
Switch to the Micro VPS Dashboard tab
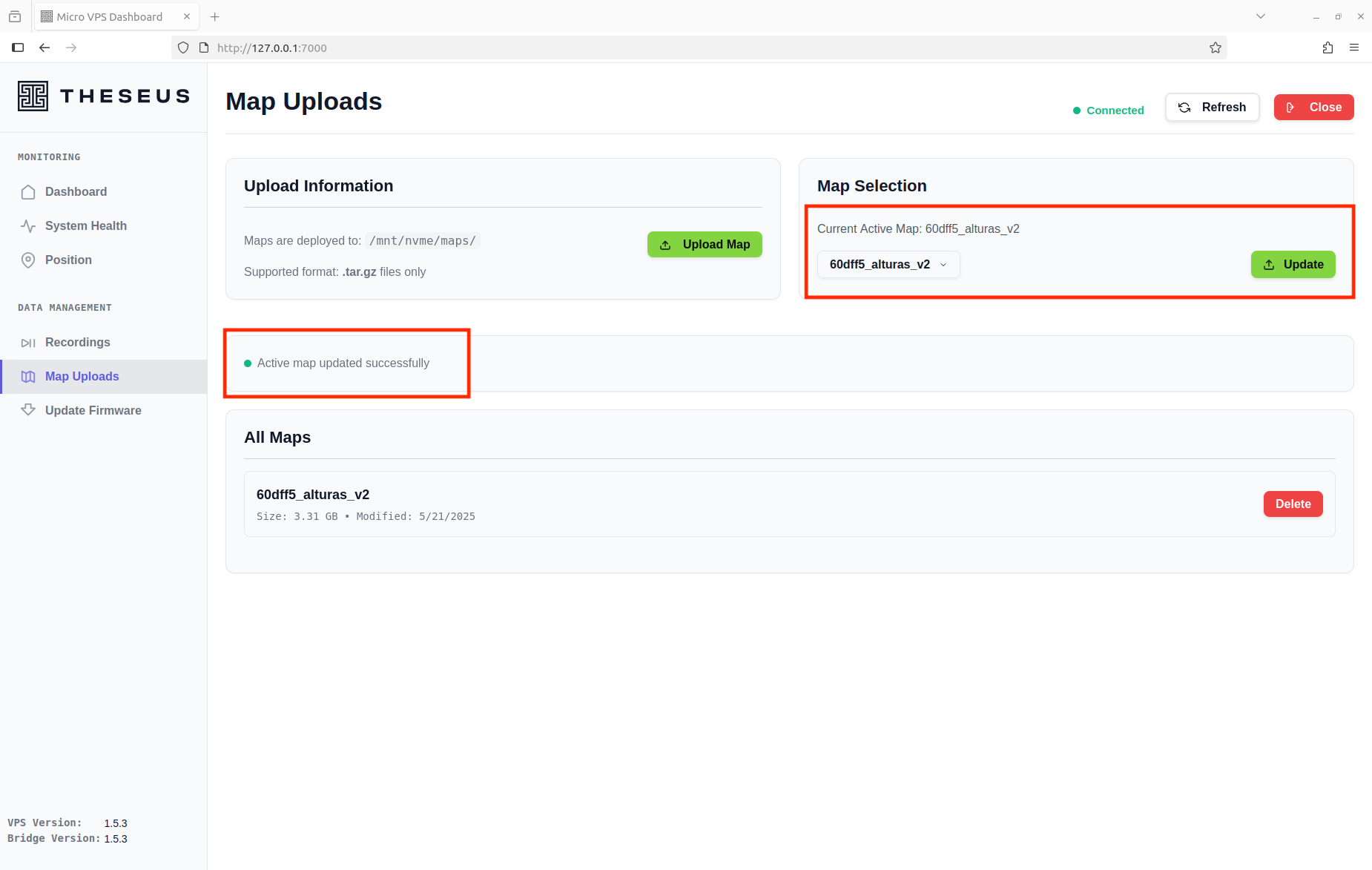click(109, 17)
